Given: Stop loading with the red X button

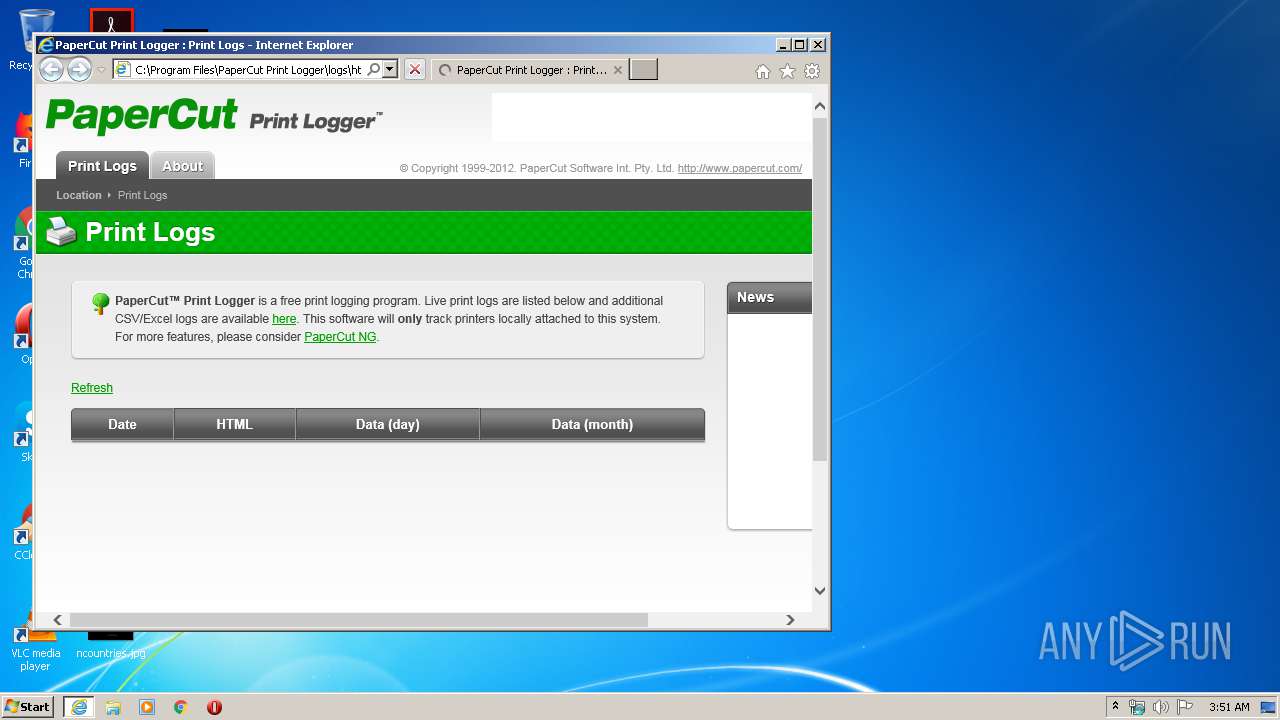Looking at the screenshot, I should [x=415, y=69].
